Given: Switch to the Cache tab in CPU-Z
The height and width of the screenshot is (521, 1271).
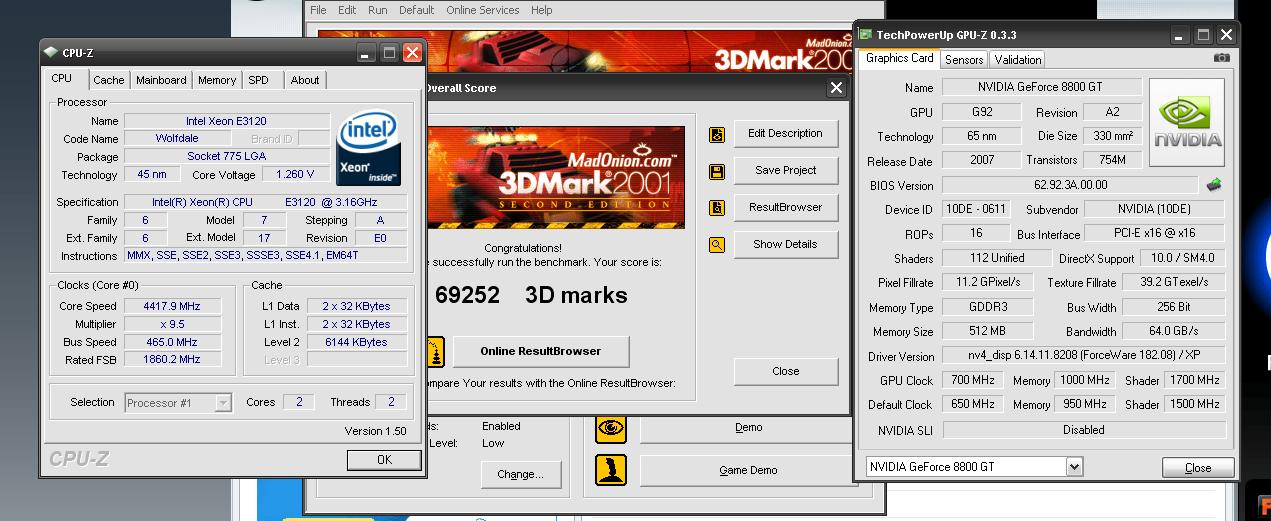Looking at the screenshot, I should (109, 80).
